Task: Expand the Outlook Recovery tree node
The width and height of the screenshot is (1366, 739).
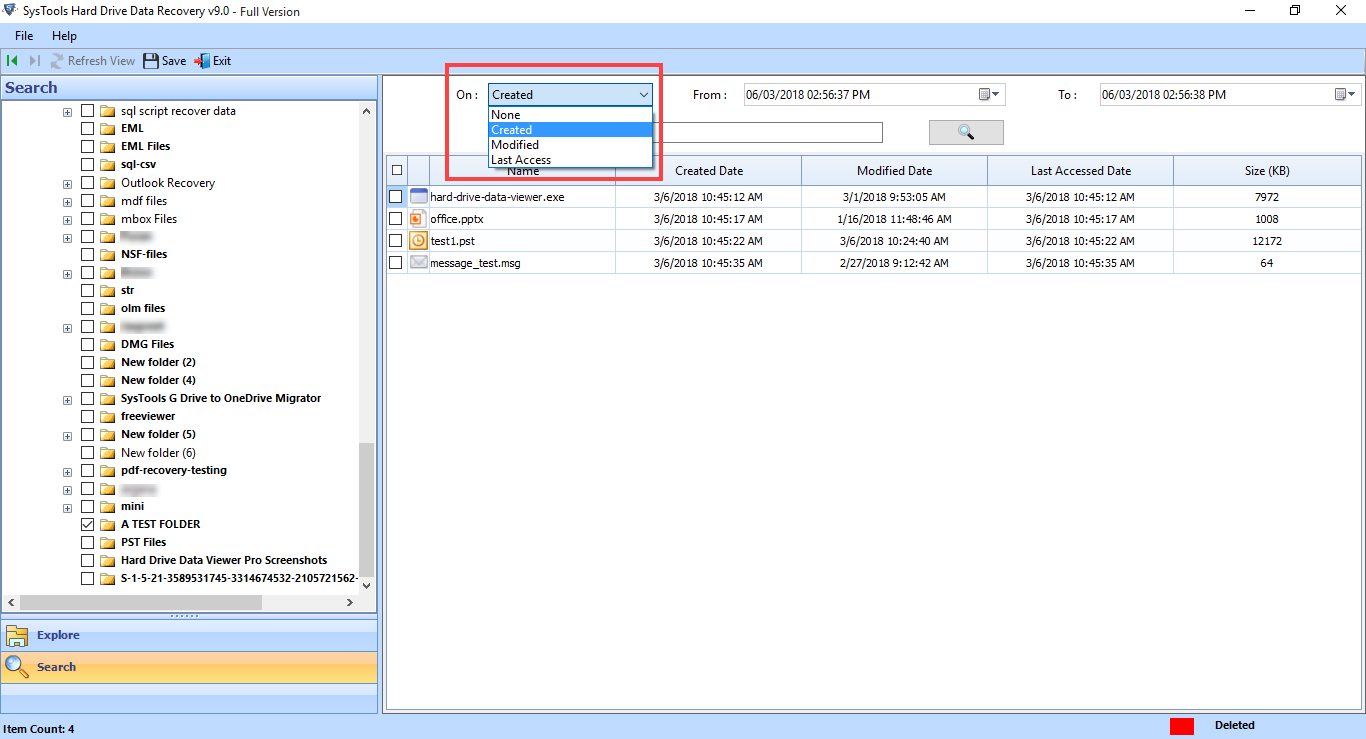Action: click(67, 183)
